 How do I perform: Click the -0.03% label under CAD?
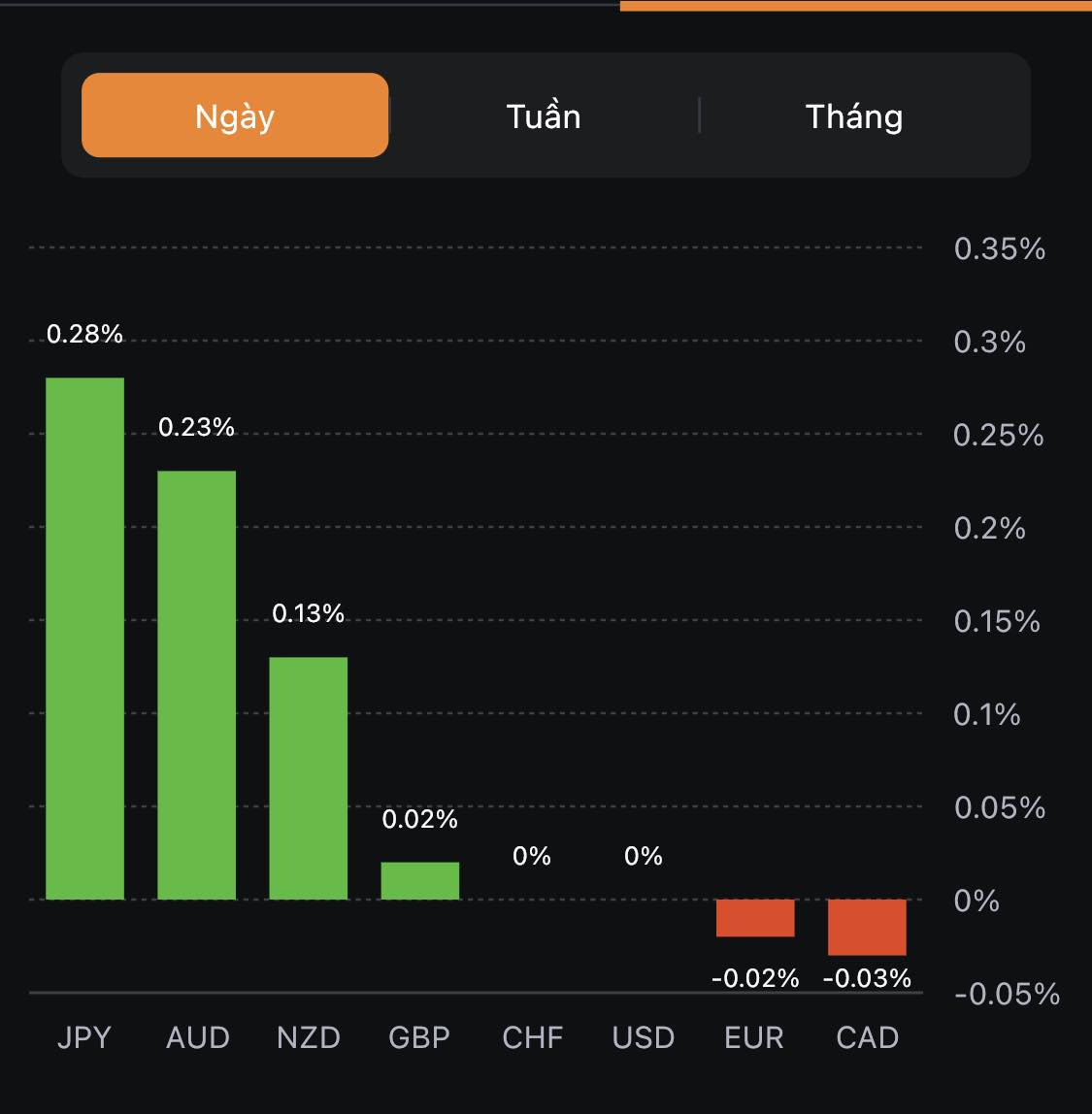pyautogui.click(x=867, y=978)
